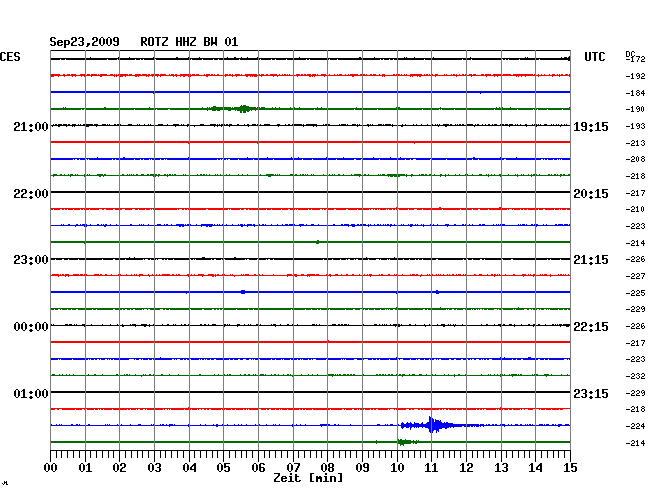Click the 23:15 UTC time label
Viewport: 650px width, 494px height.
pos(591,393)
